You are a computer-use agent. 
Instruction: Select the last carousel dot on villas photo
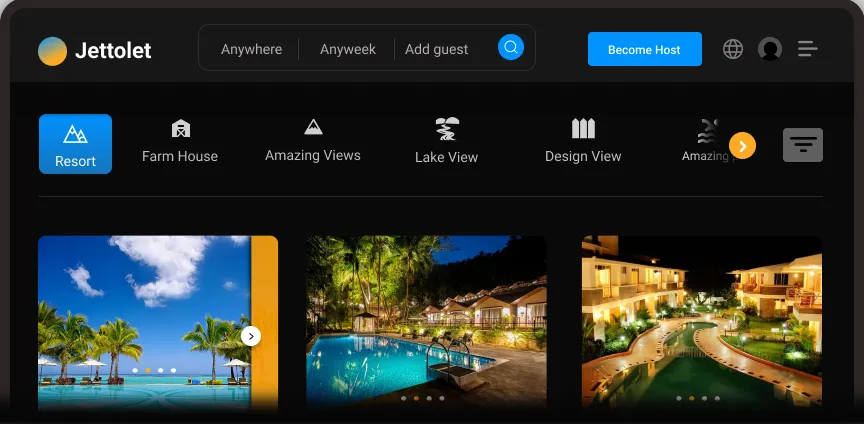[717, 398]
